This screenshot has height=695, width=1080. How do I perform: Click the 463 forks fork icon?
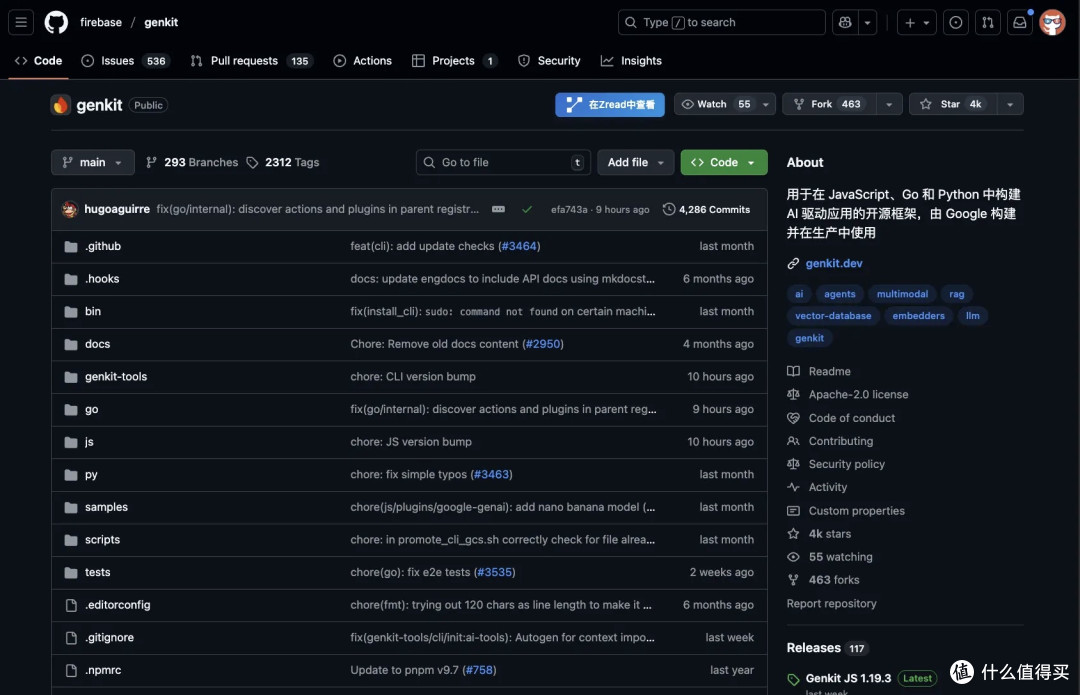pos(793,580)
